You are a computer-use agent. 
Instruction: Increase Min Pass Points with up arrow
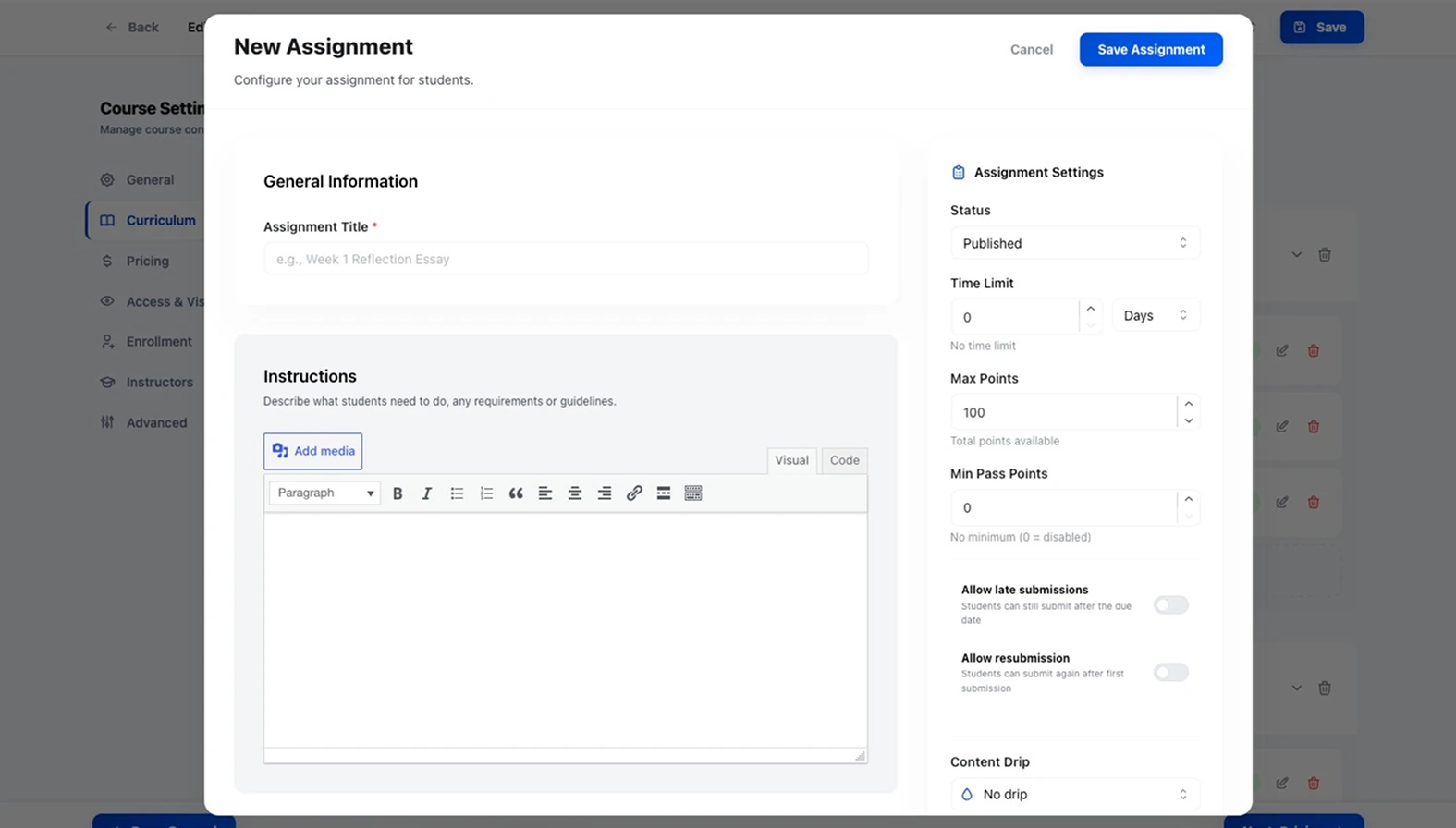(x=1189, y=499)
